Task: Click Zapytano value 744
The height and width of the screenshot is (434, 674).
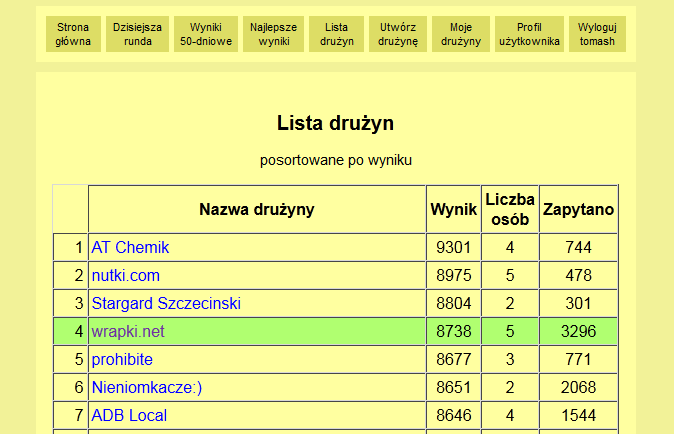Action: pos(578,248)
